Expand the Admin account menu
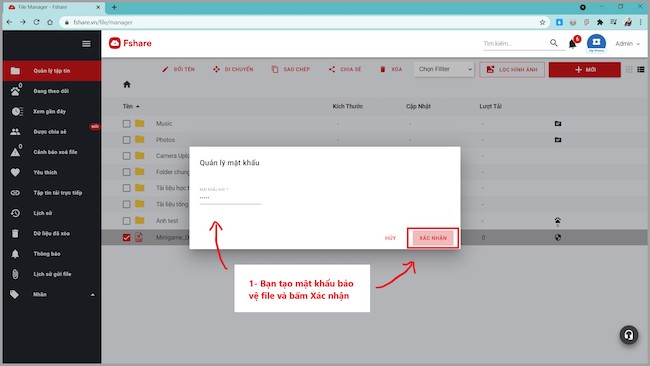This screenshot has width=650, height=366. (627, 44)
